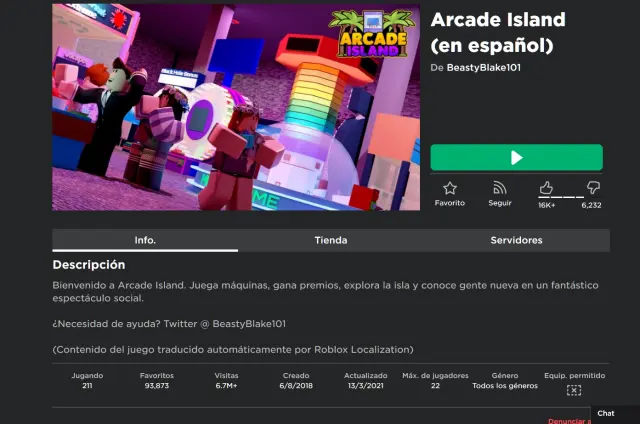Switch to the Servidores tab
Screen dimensions: 640x424
(x=516, y=240)
